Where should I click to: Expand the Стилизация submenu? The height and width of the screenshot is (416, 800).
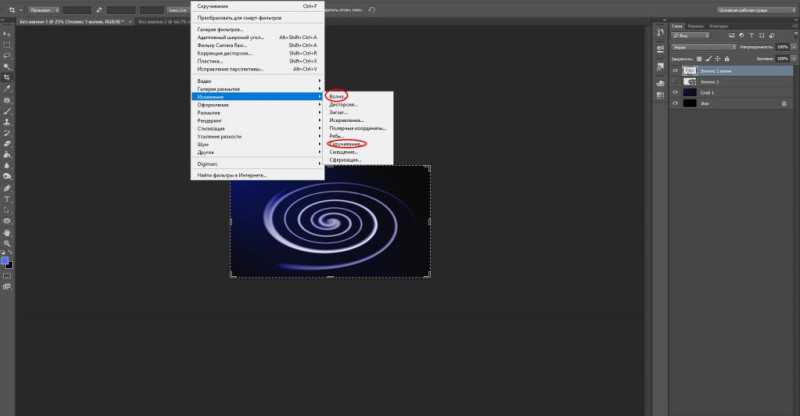pyautogui.click(x=258, y=129)
